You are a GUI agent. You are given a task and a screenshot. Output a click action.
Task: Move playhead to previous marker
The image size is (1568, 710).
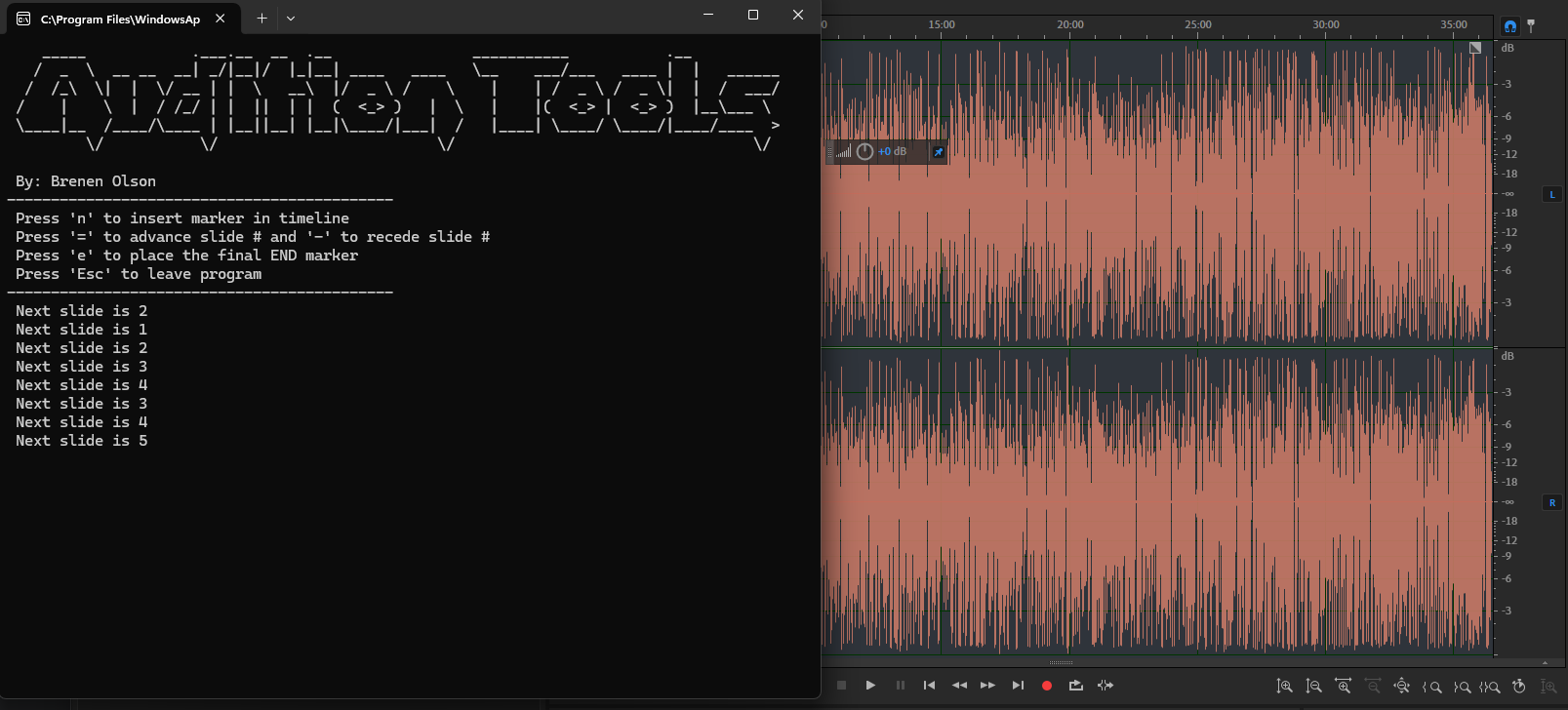(x=929, y=686)
